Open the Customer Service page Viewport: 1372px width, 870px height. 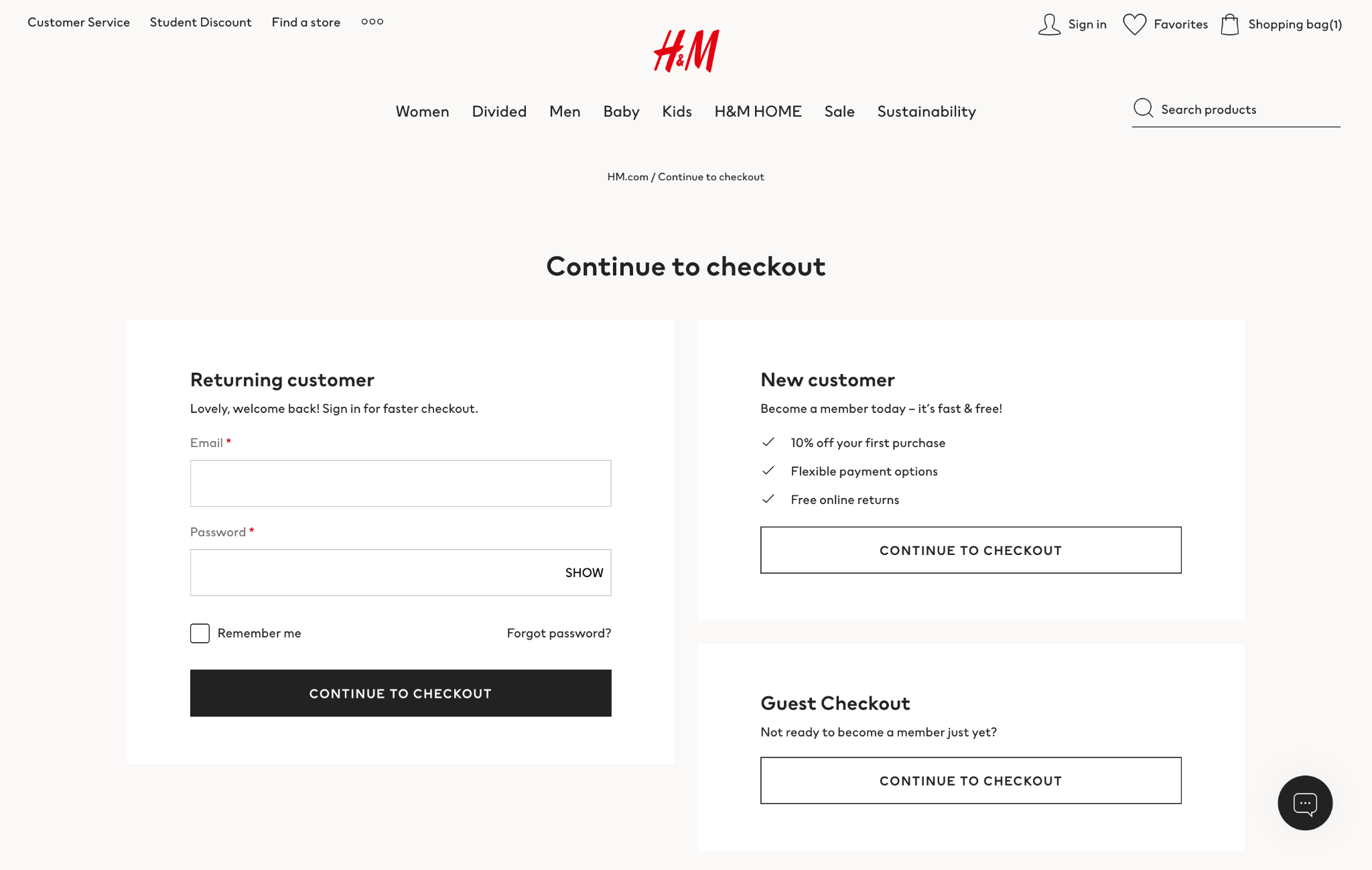click(x=78, y=21)
